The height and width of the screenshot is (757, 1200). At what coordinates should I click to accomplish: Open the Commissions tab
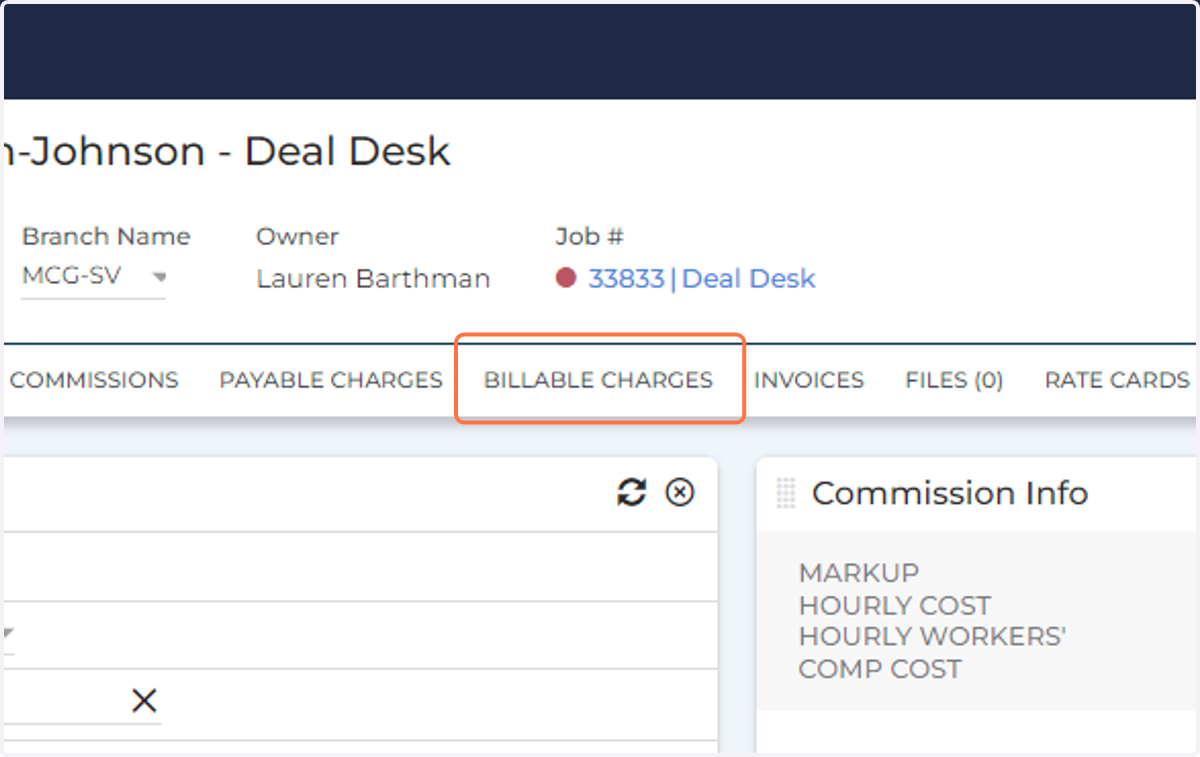tap(94, 380)
